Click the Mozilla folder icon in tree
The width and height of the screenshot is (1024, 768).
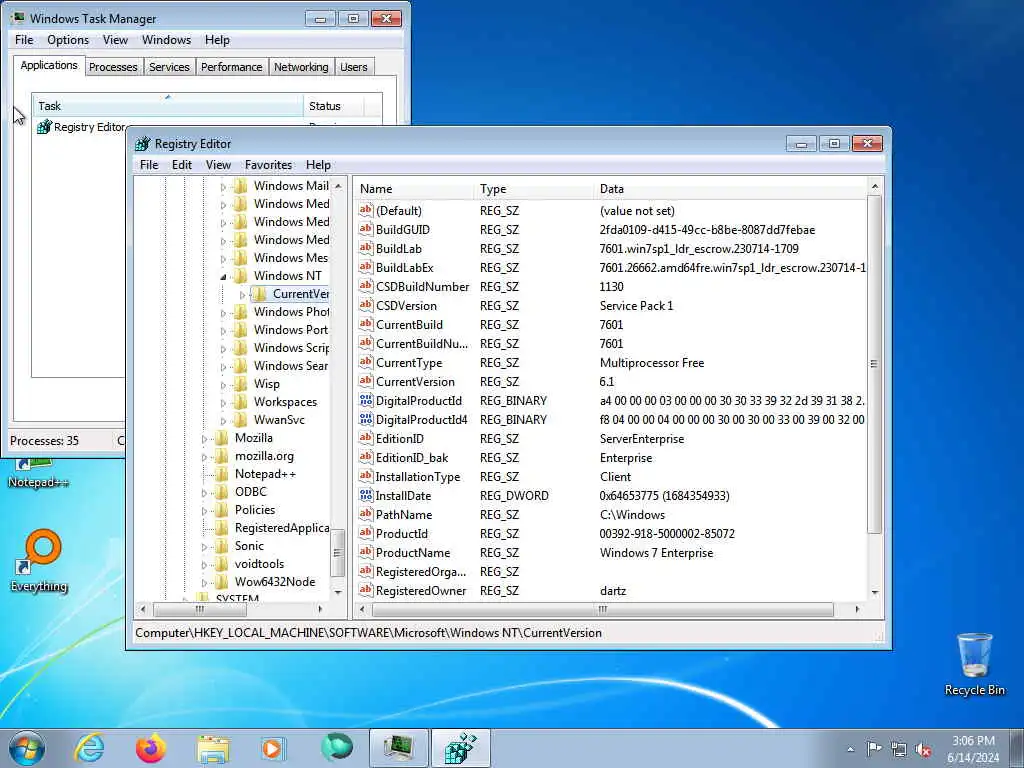(x=222, y=438)
